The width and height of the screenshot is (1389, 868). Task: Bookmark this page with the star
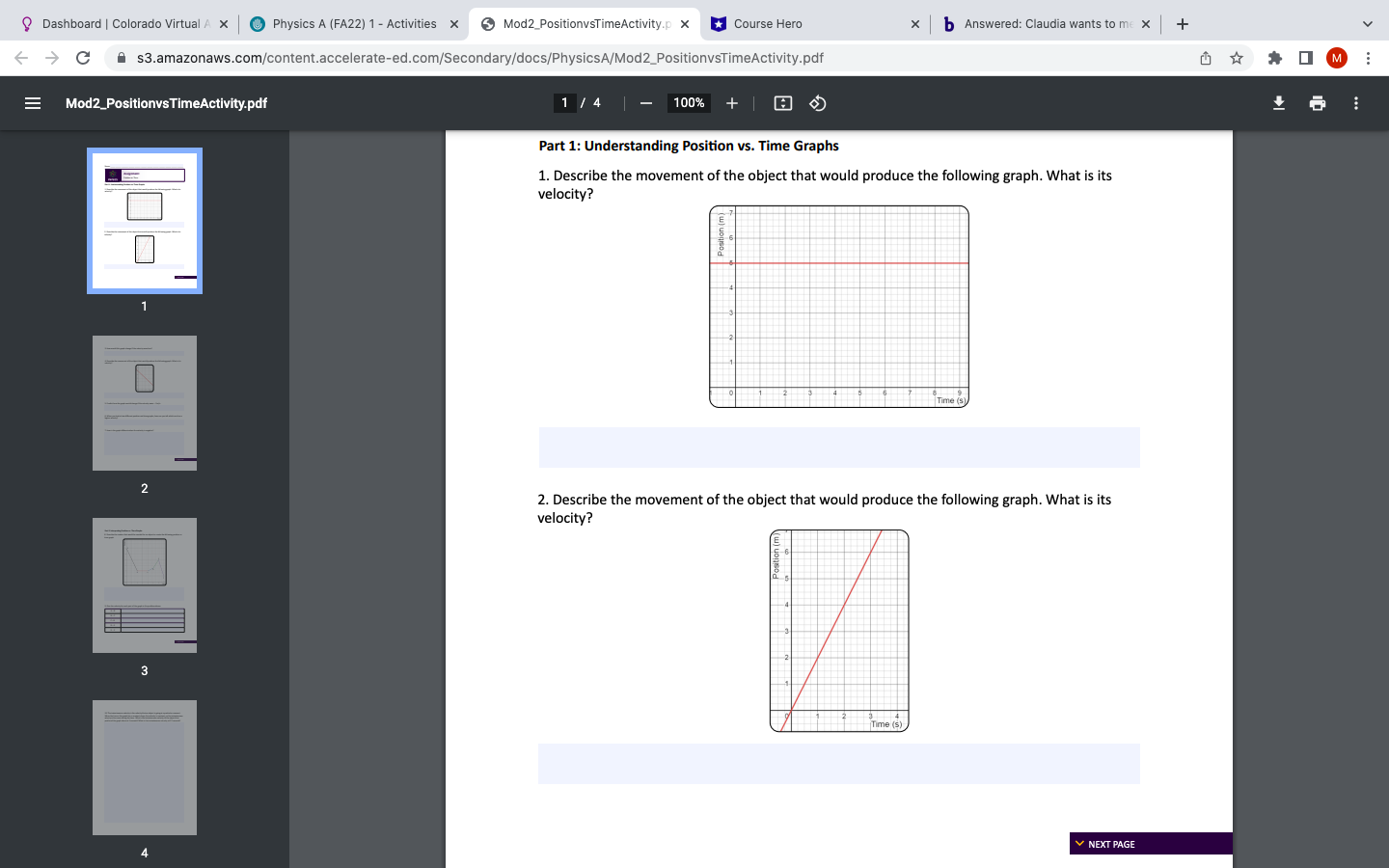tap(1236, 58)
